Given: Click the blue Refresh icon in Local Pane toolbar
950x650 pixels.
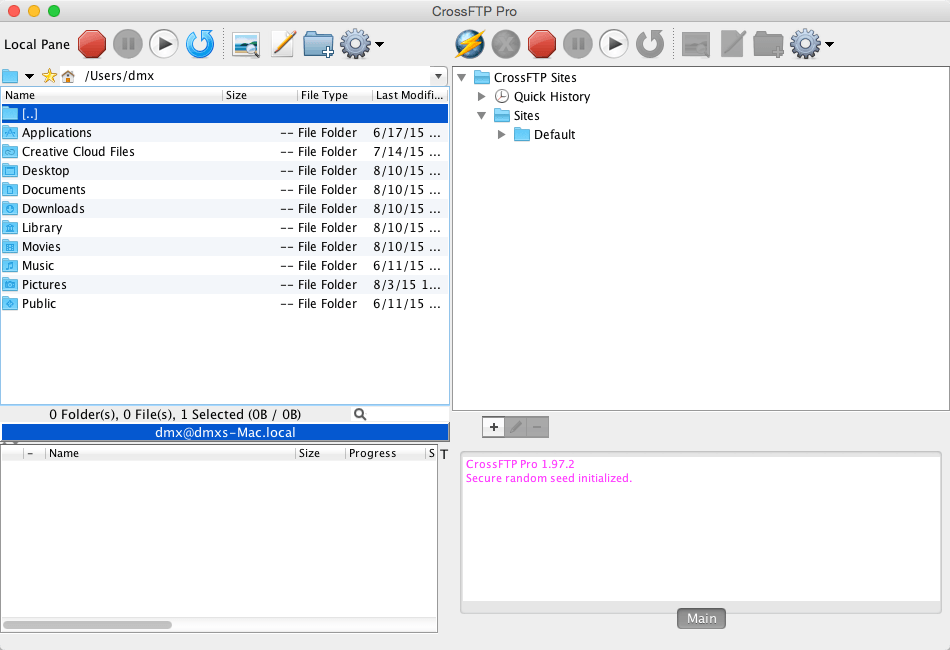Looking at the screenshot, I should click(200, 44).
